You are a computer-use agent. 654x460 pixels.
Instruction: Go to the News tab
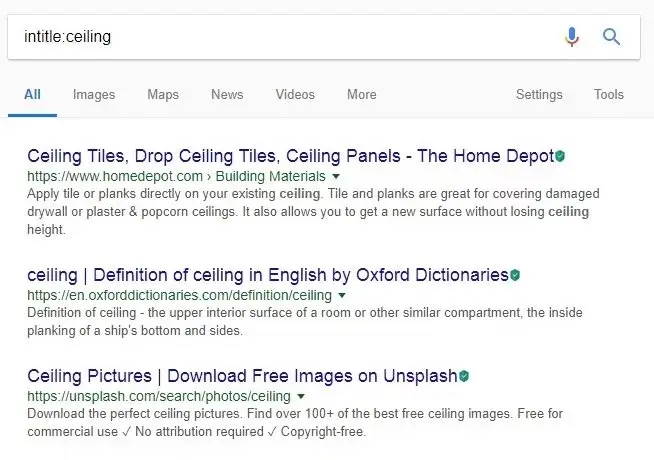(x=227, y=95)
